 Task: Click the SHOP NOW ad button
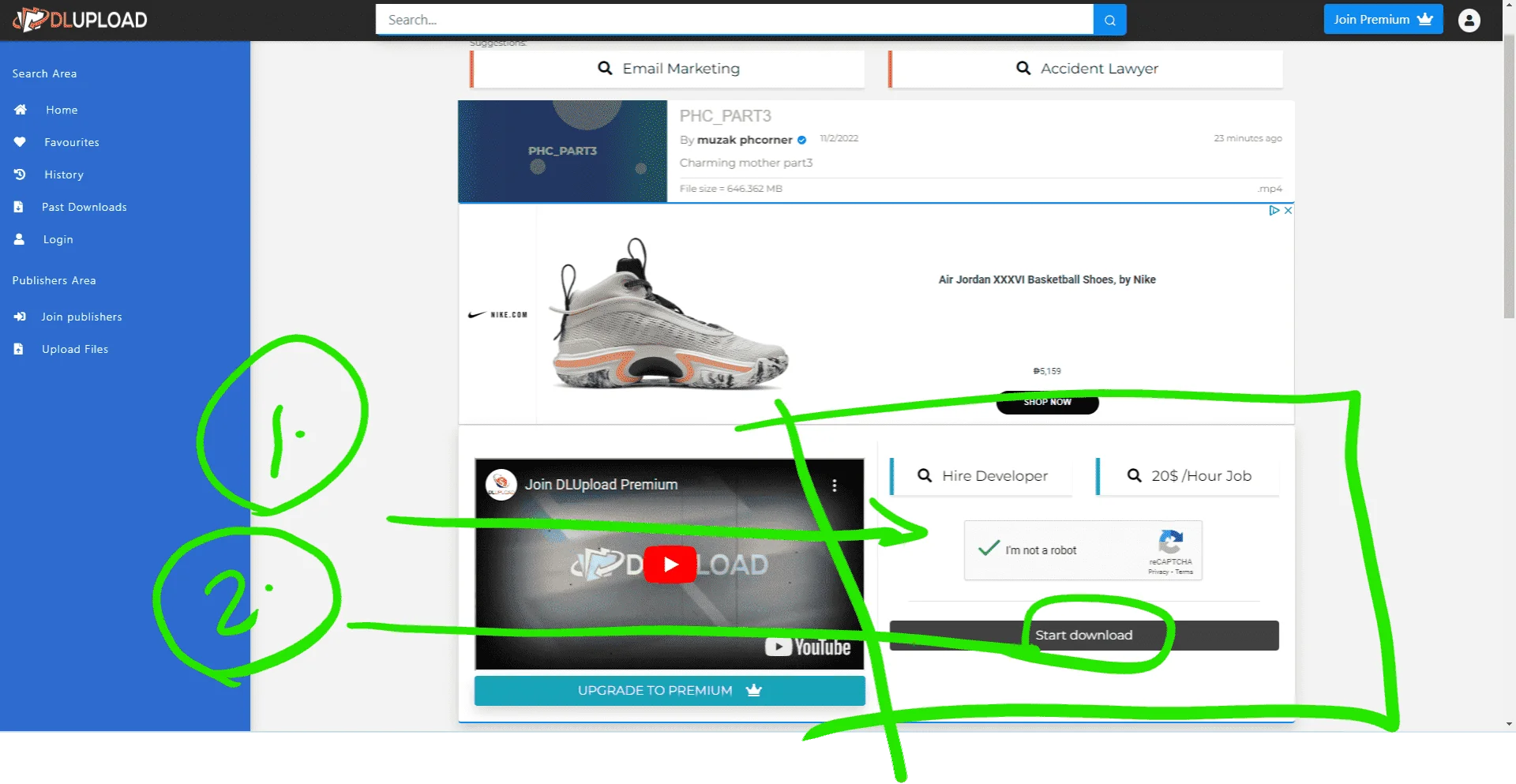point(1047,402)
